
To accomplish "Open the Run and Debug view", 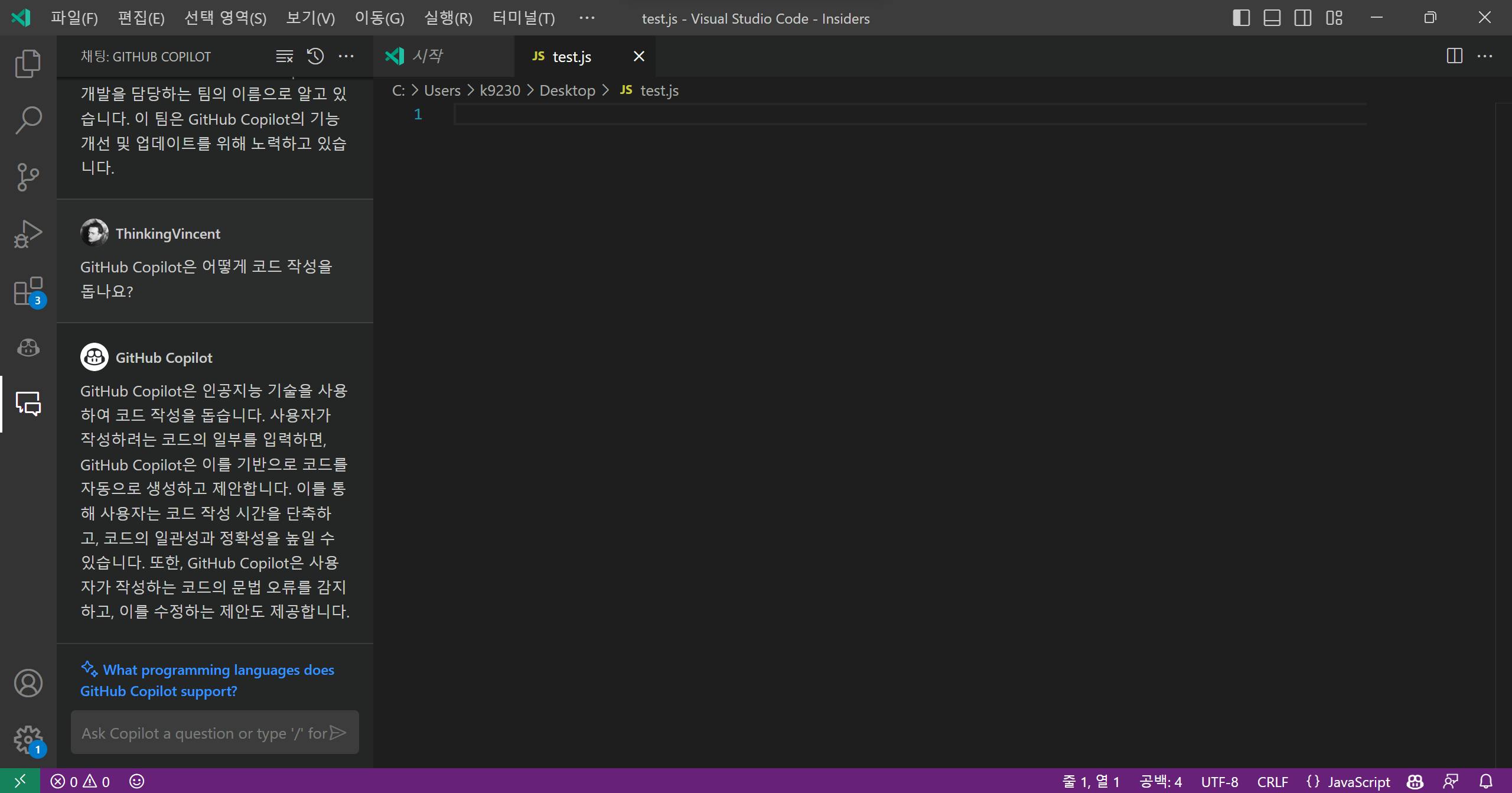I will tap(28, 233).
